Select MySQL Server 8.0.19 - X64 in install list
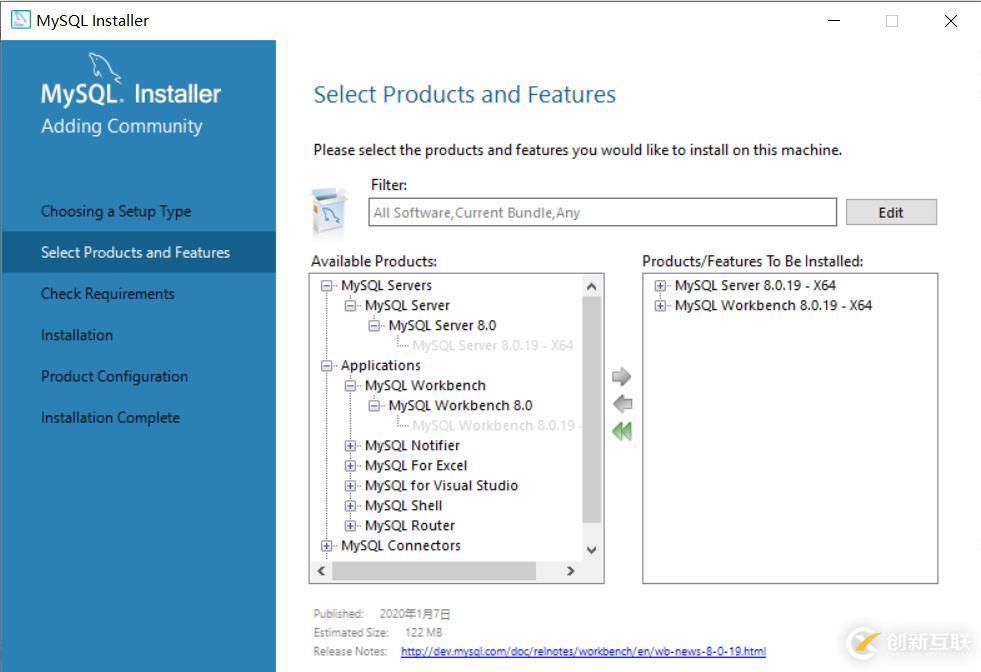This screenshot has width=981, height=672. point(755,285)
